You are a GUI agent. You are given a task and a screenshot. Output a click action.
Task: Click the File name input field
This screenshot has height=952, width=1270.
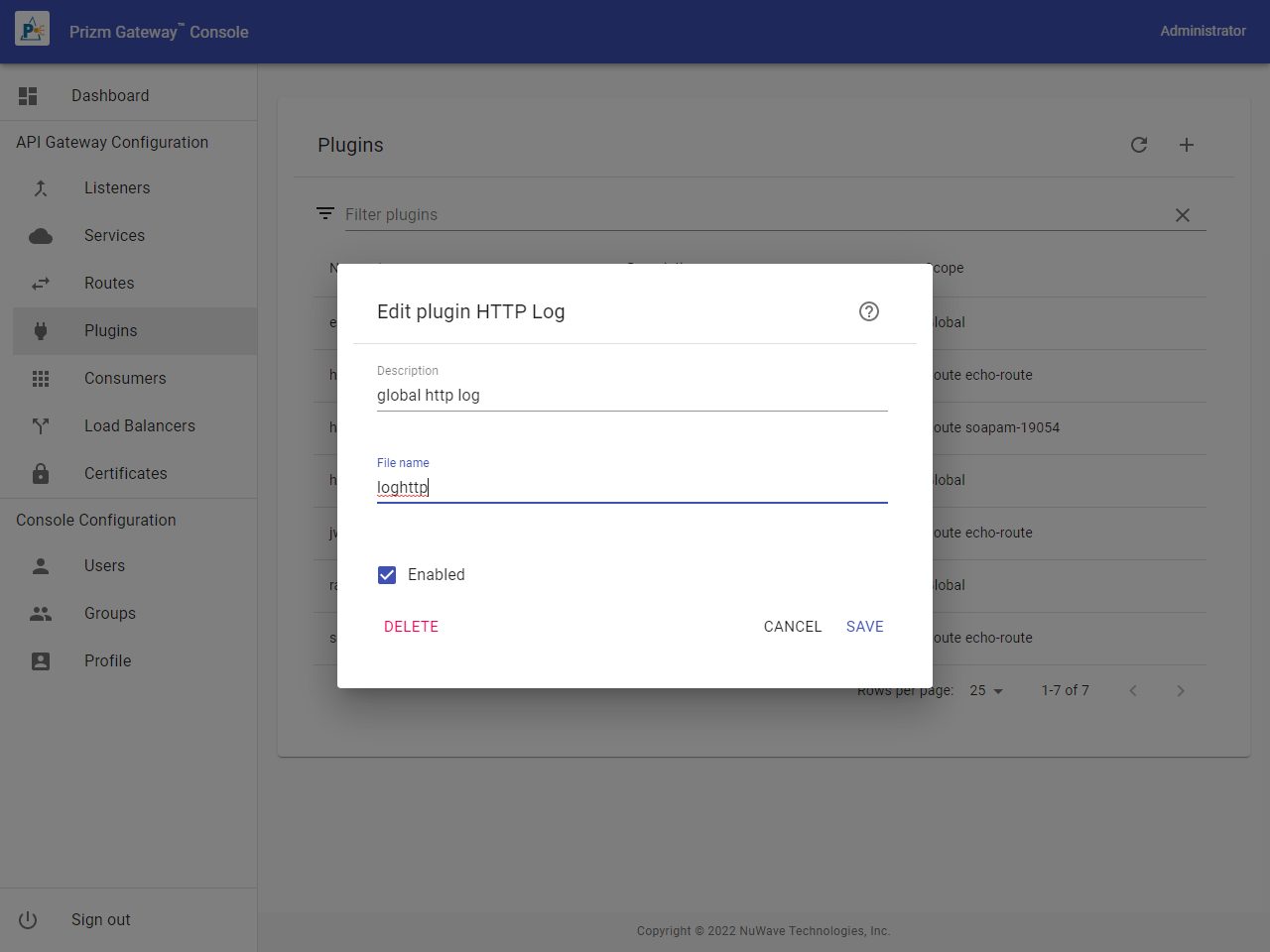coord(631,487)
